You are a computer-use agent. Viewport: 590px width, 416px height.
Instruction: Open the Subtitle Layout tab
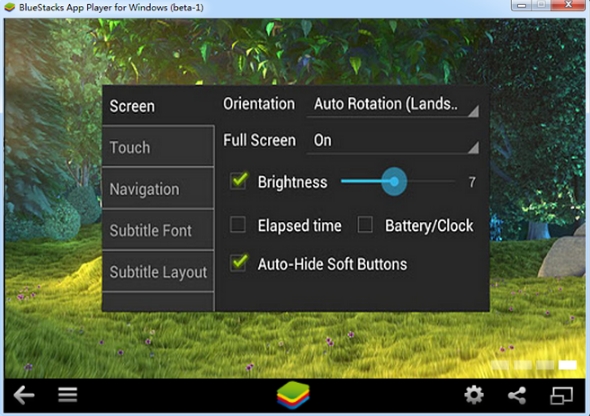pos(158,271)
